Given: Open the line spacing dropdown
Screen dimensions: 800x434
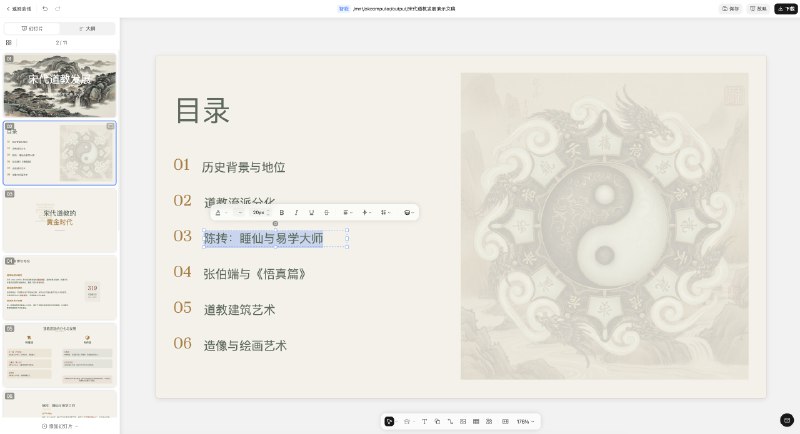Looking at the screenshot, I should [x=385, y=213].
